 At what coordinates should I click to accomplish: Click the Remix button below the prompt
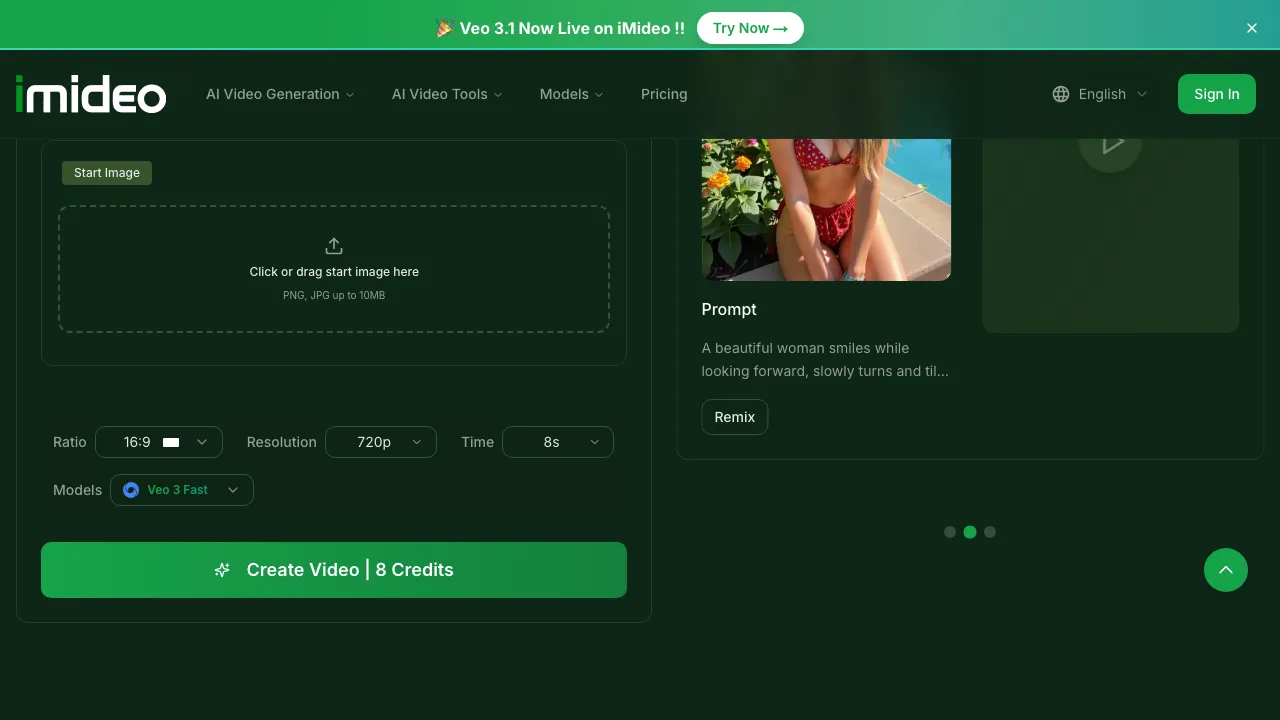click(734, 417)
